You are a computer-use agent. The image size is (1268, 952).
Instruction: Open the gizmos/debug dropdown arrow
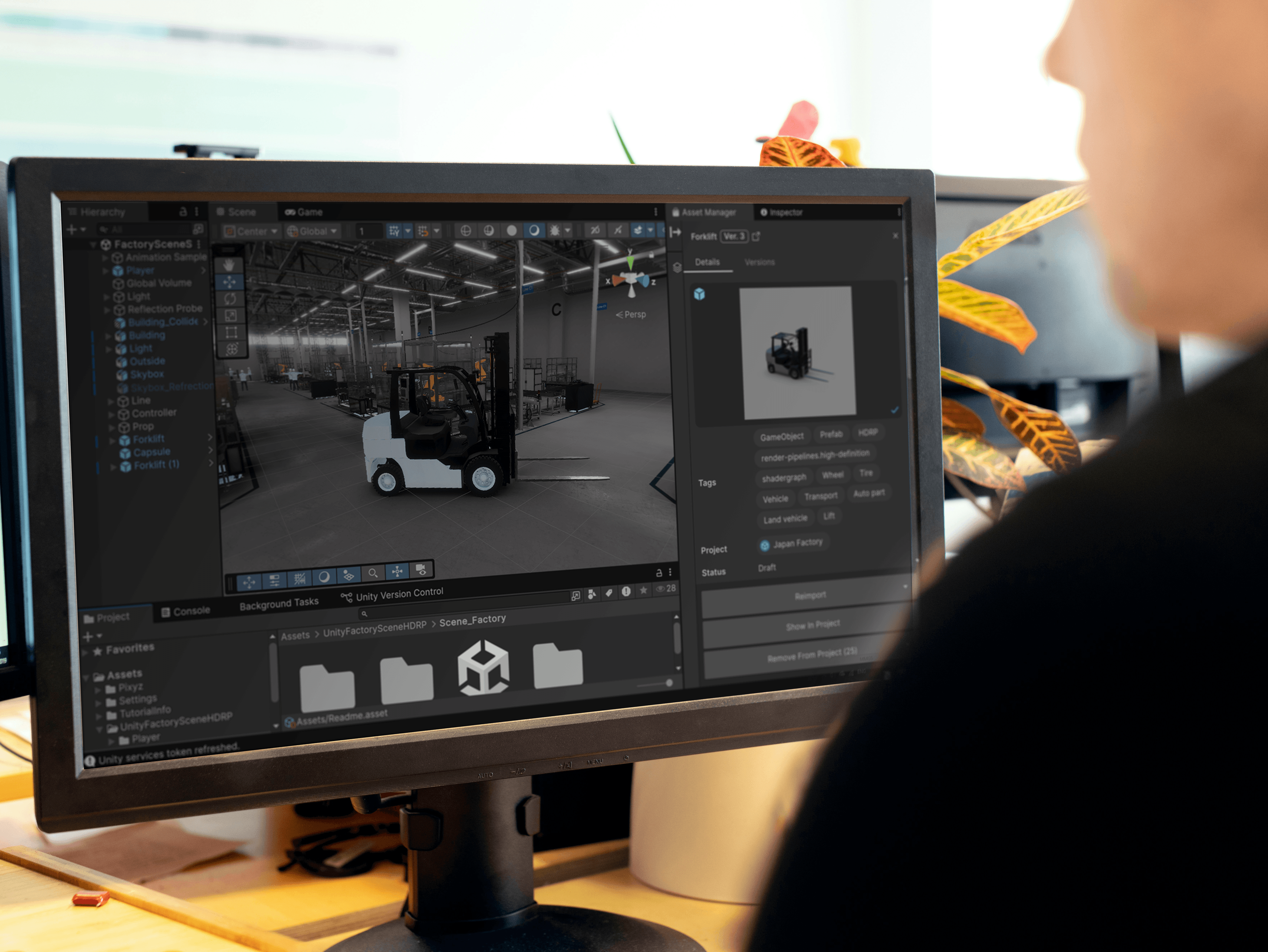(568, 230)
